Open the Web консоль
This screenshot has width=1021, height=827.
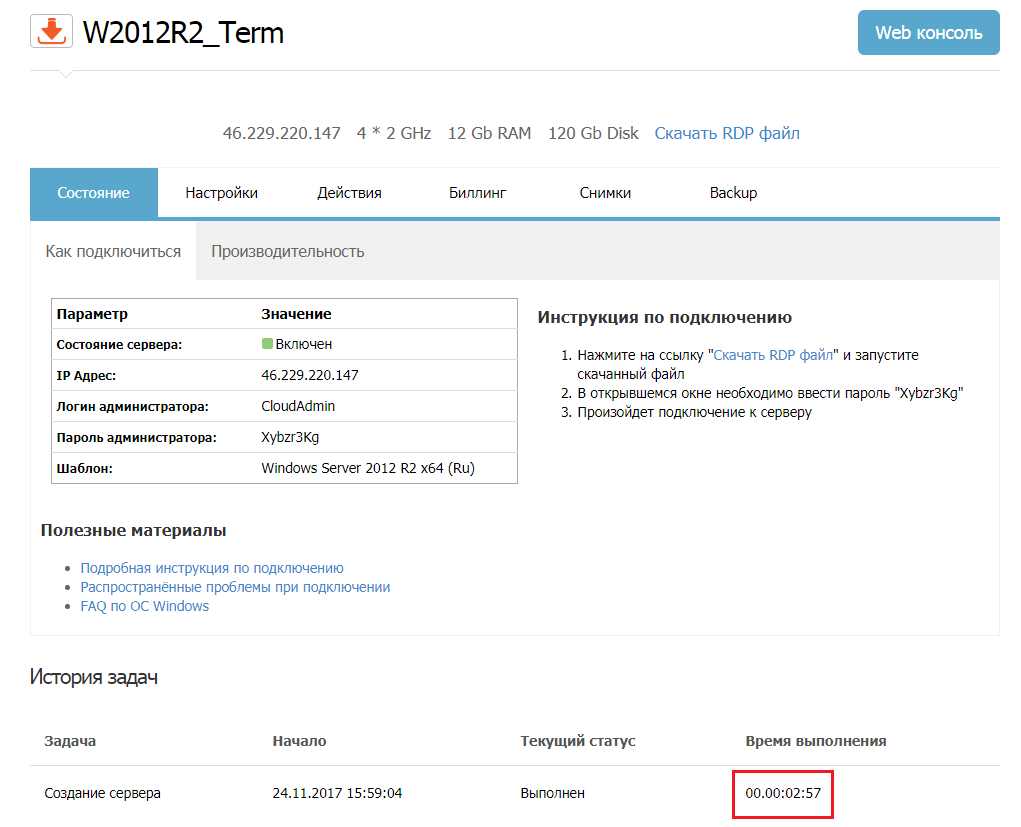click(928, 33)
